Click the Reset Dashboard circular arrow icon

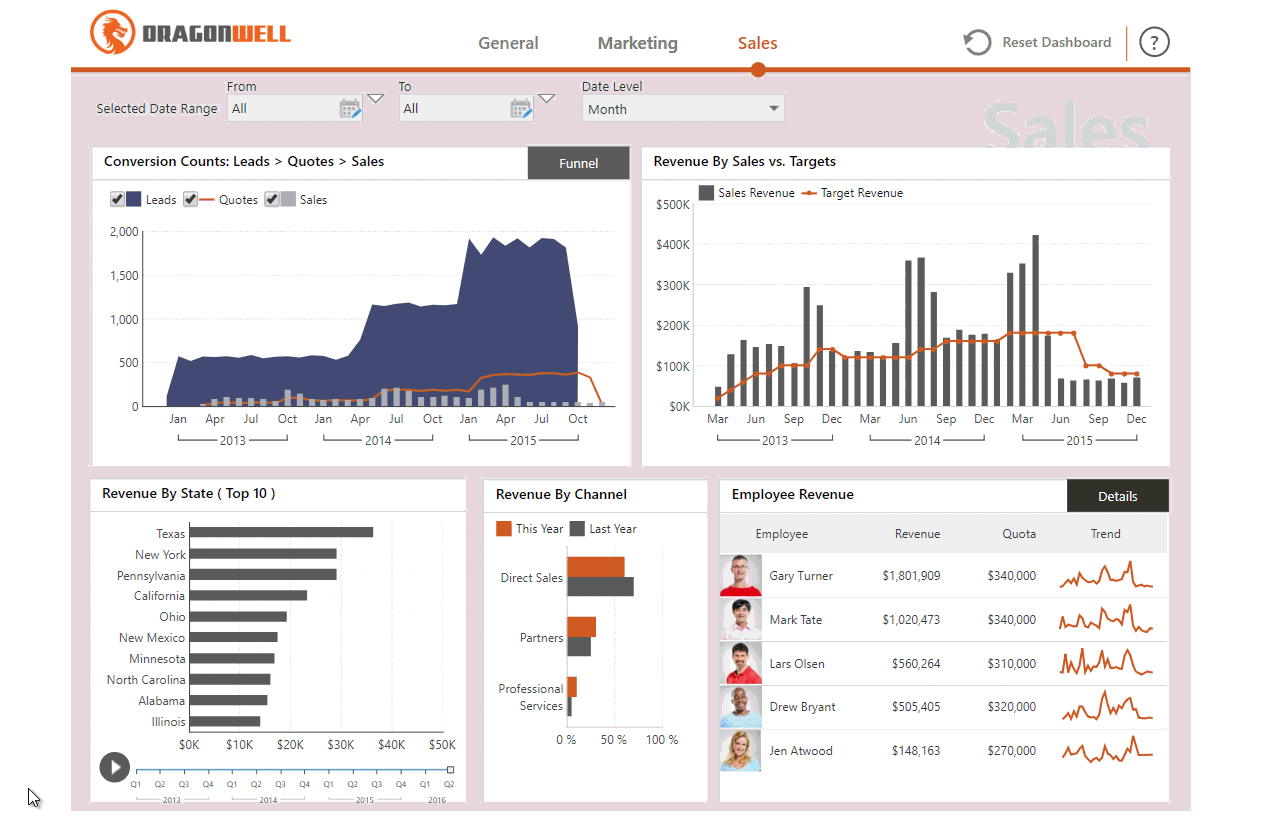click(976, 42)
